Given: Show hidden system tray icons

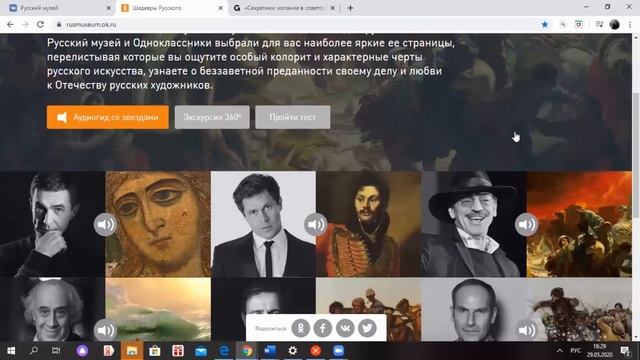Looking at the screenshot, I should (x=560, y=351).
